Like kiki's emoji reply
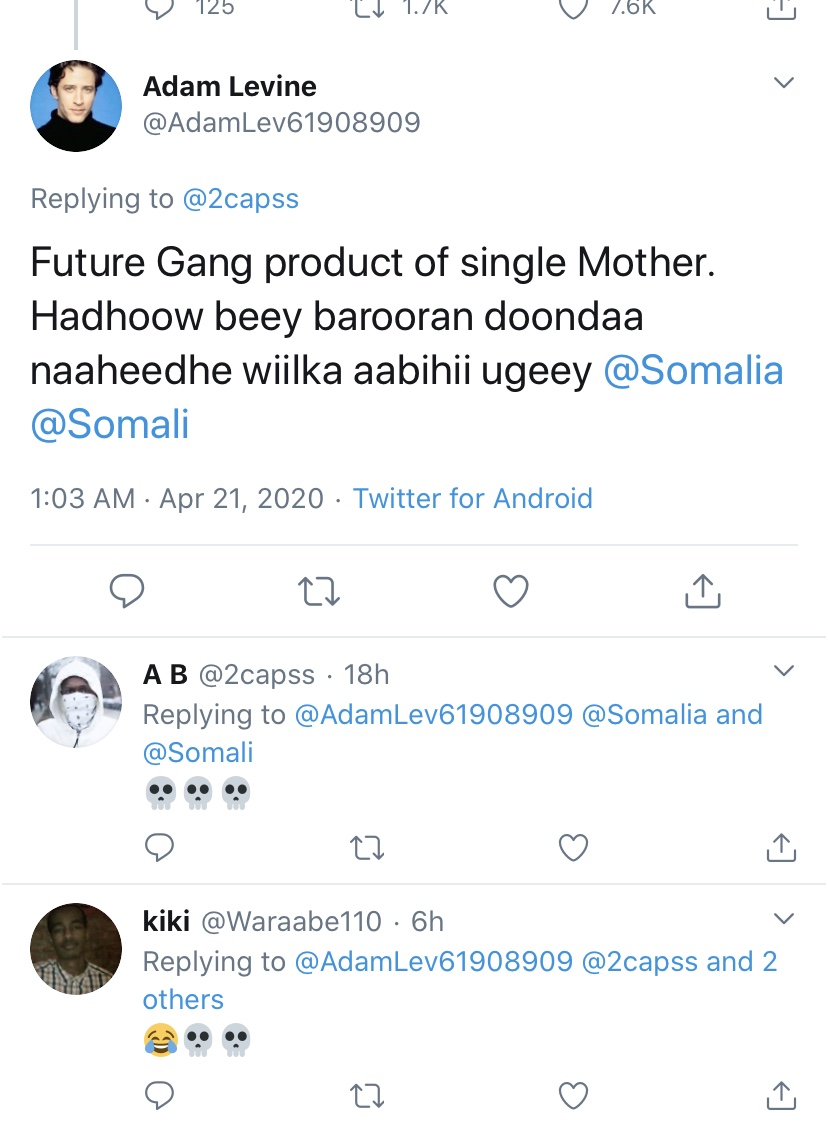The image size is (828, 1122). [573, 1096]
